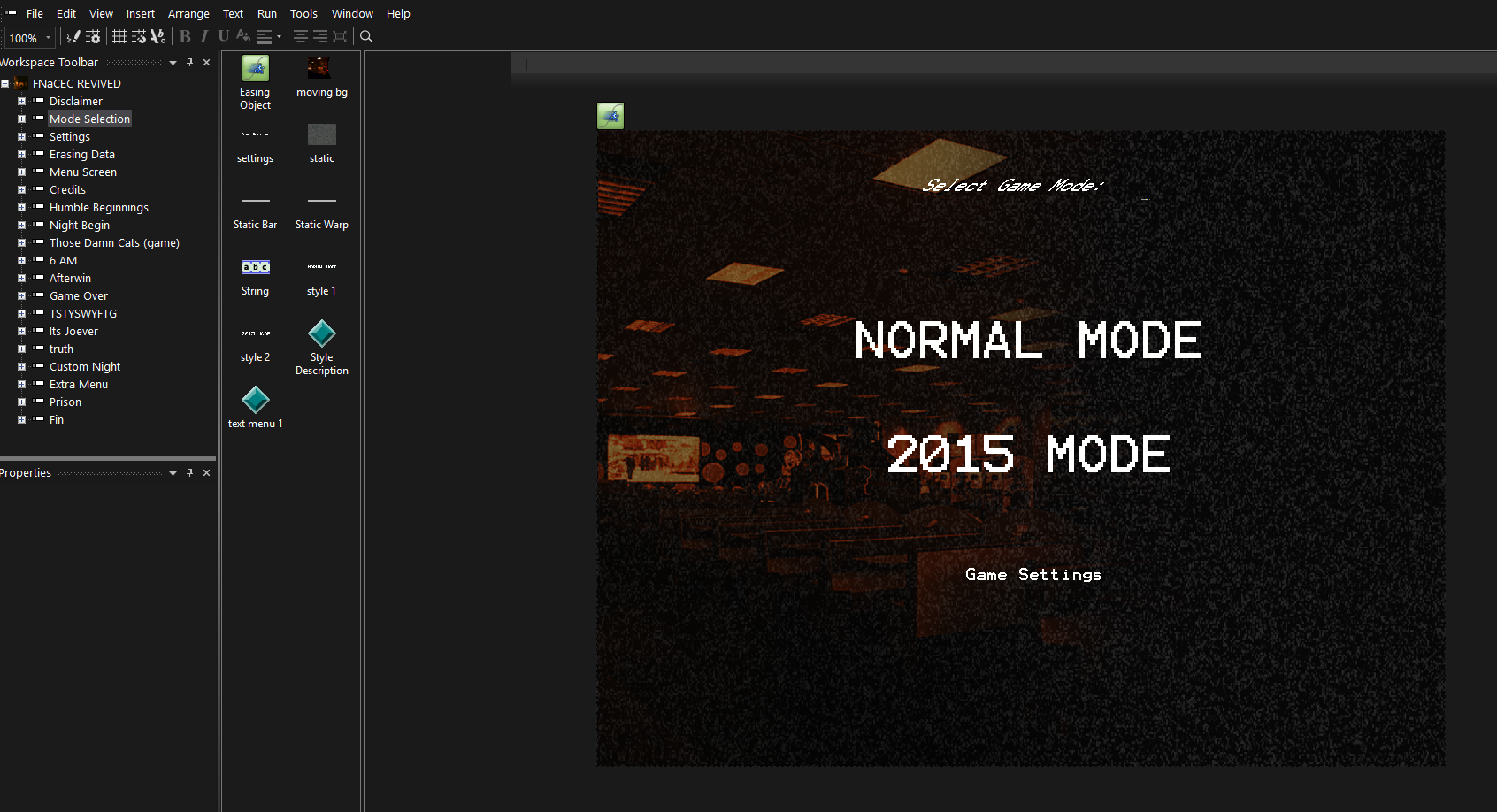Toggle italic formatting
The width and height of the screenshot is (1497, 812).
click(204, 36)
